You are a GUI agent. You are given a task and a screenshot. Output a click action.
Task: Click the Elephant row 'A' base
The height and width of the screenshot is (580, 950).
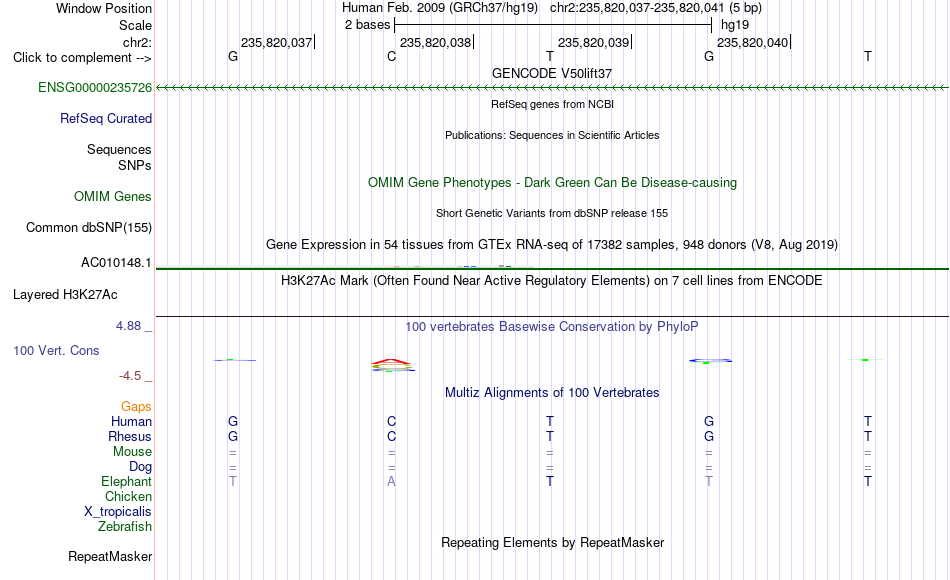(x=391, y=481)
